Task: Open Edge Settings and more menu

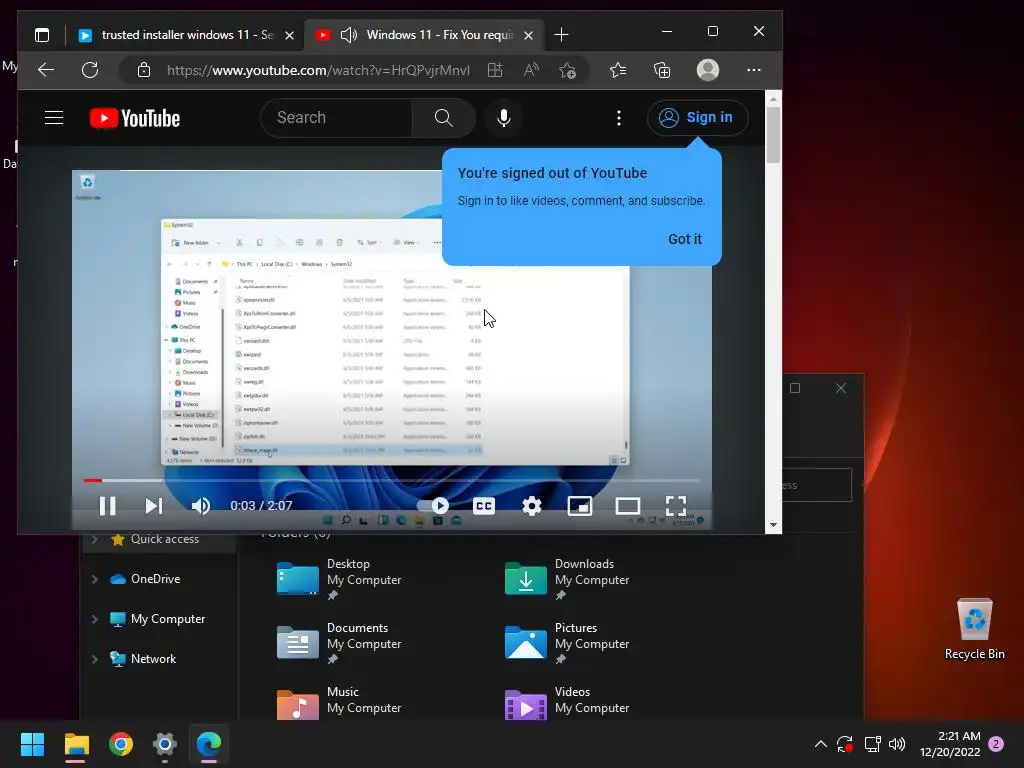Action: click(x=754, y=70)
